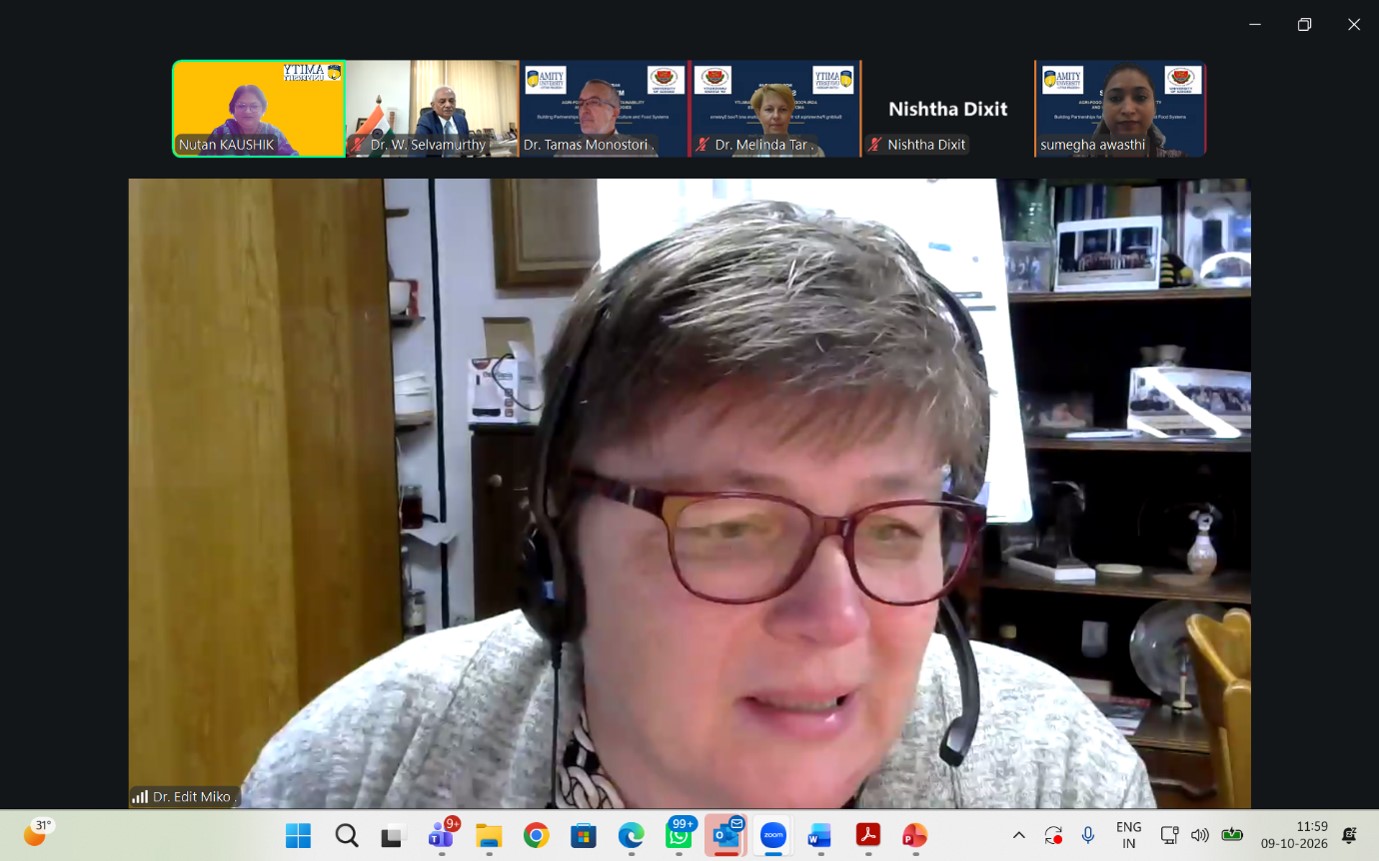The width and height of the screenshot is (1379, 861).
Task: Open the Windows Start menu
Action: [x=298, y=836]
